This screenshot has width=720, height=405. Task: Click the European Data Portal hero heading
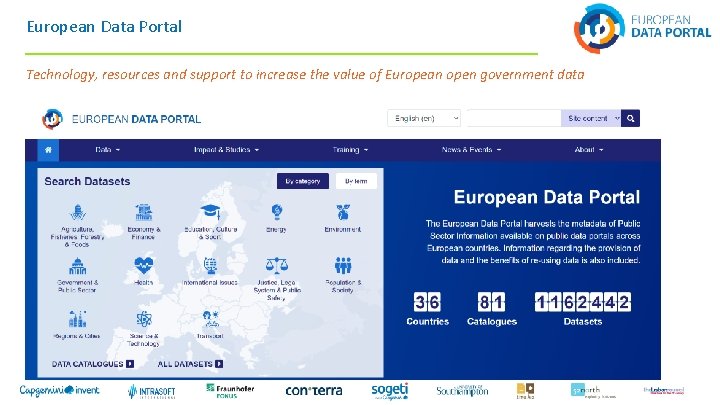(x=546, y=197)
